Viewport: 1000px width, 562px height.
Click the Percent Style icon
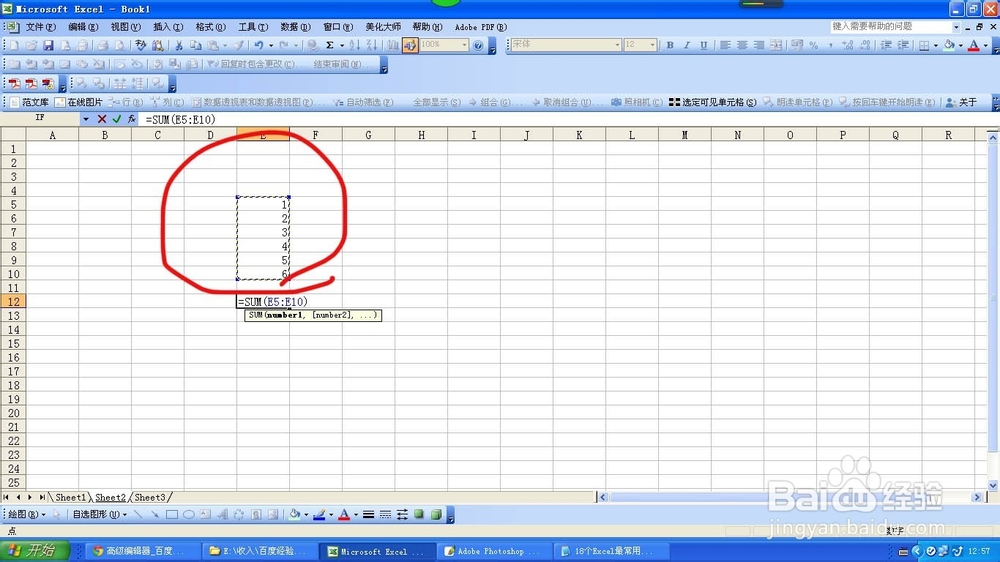tap(814, 45)
